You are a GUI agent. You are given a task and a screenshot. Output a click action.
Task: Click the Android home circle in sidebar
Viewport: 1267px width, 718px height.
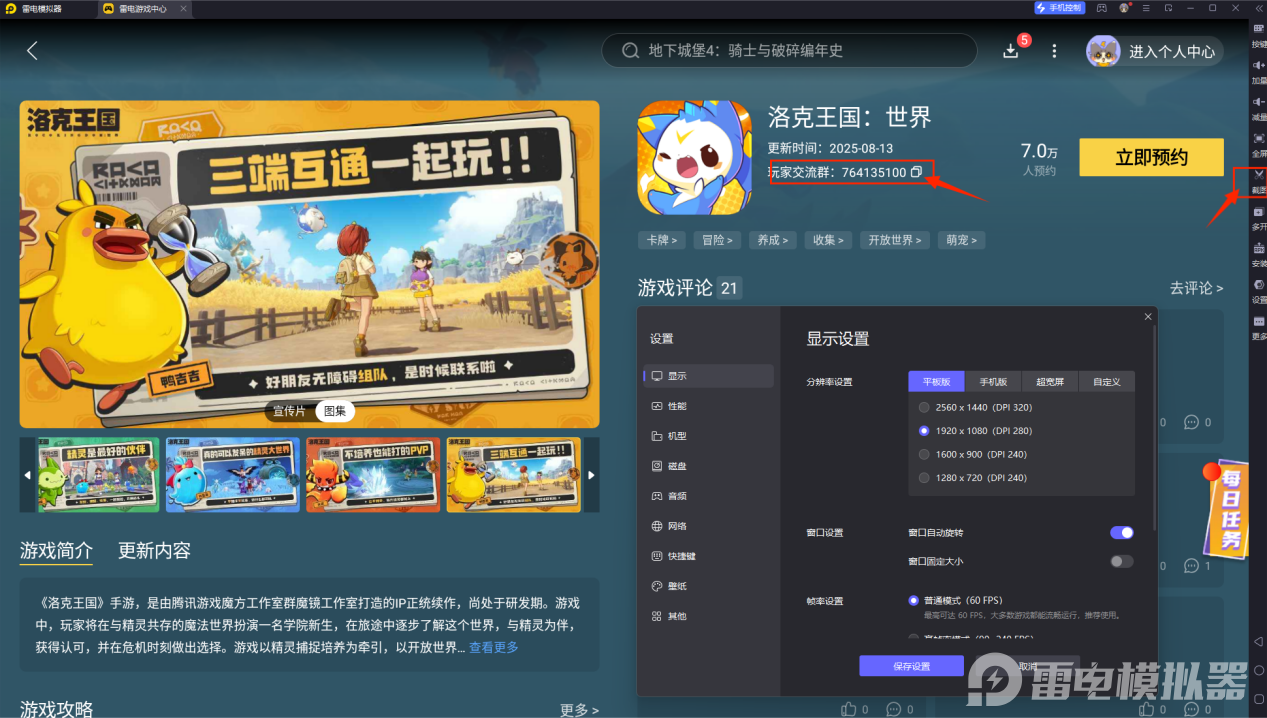coord(1258,670)
